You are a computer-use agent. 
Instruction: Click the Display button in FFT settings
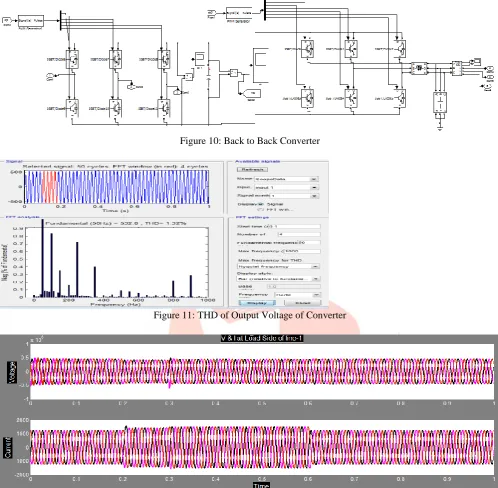pos(257,303)
